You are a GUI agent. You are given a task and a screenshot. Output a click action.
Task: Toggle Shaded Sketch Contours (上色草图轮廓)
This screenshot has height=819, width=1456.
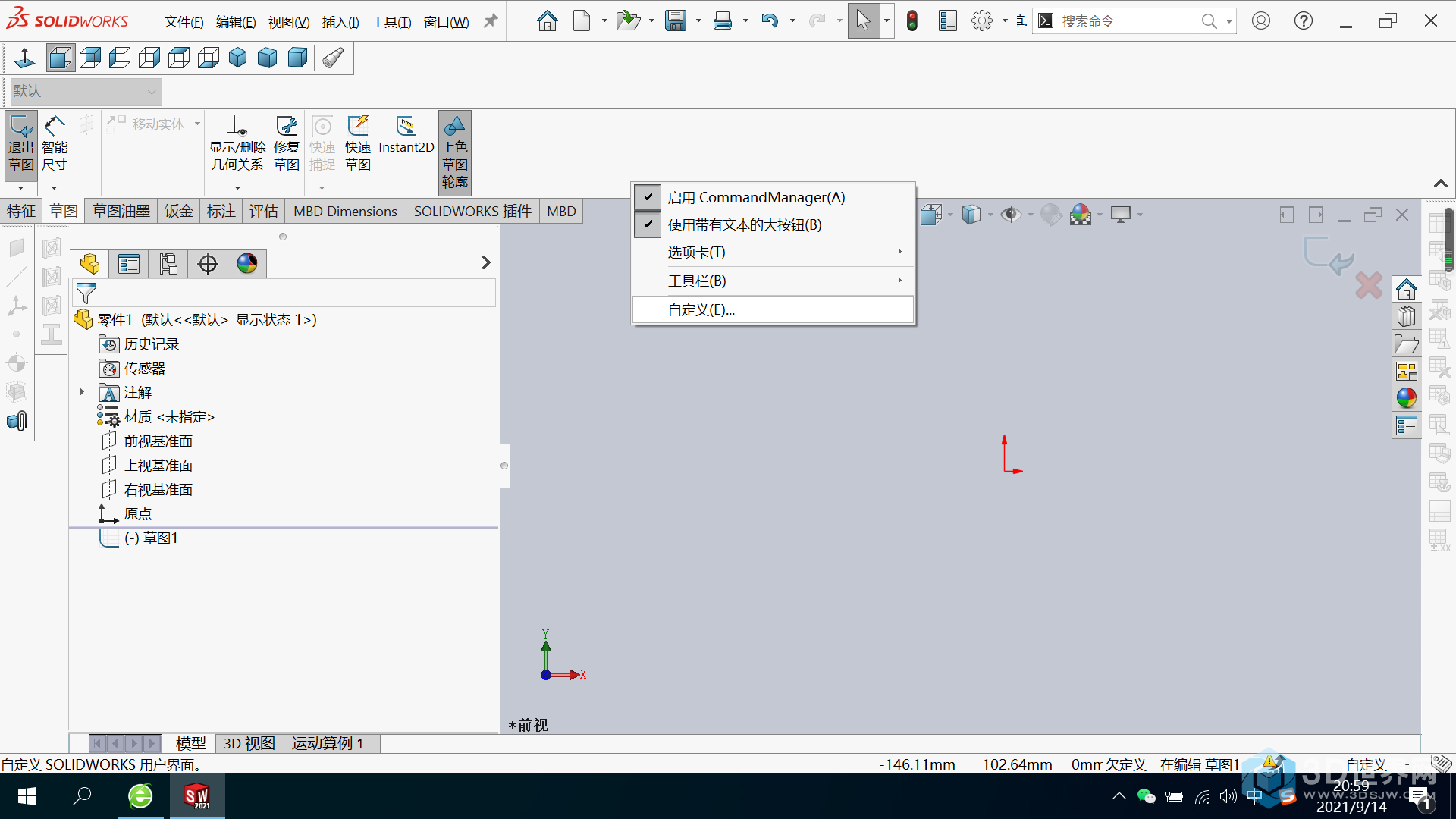click(x=455, y=152)
